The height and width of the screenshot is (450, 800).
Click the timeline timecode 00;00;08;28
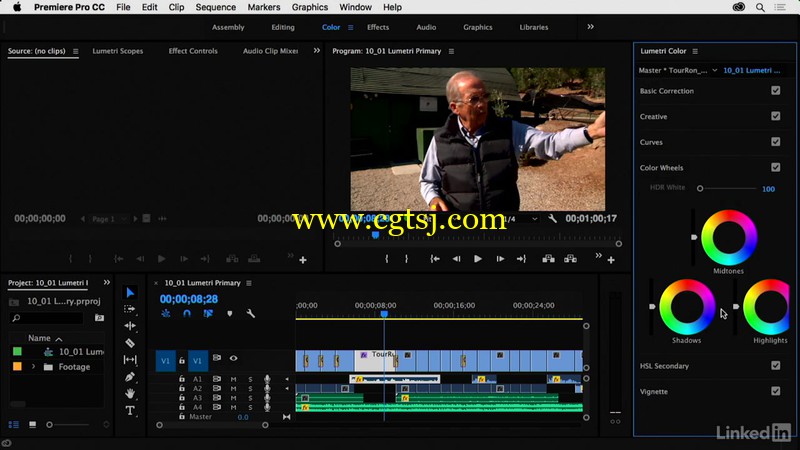click(x=189, y=299)
